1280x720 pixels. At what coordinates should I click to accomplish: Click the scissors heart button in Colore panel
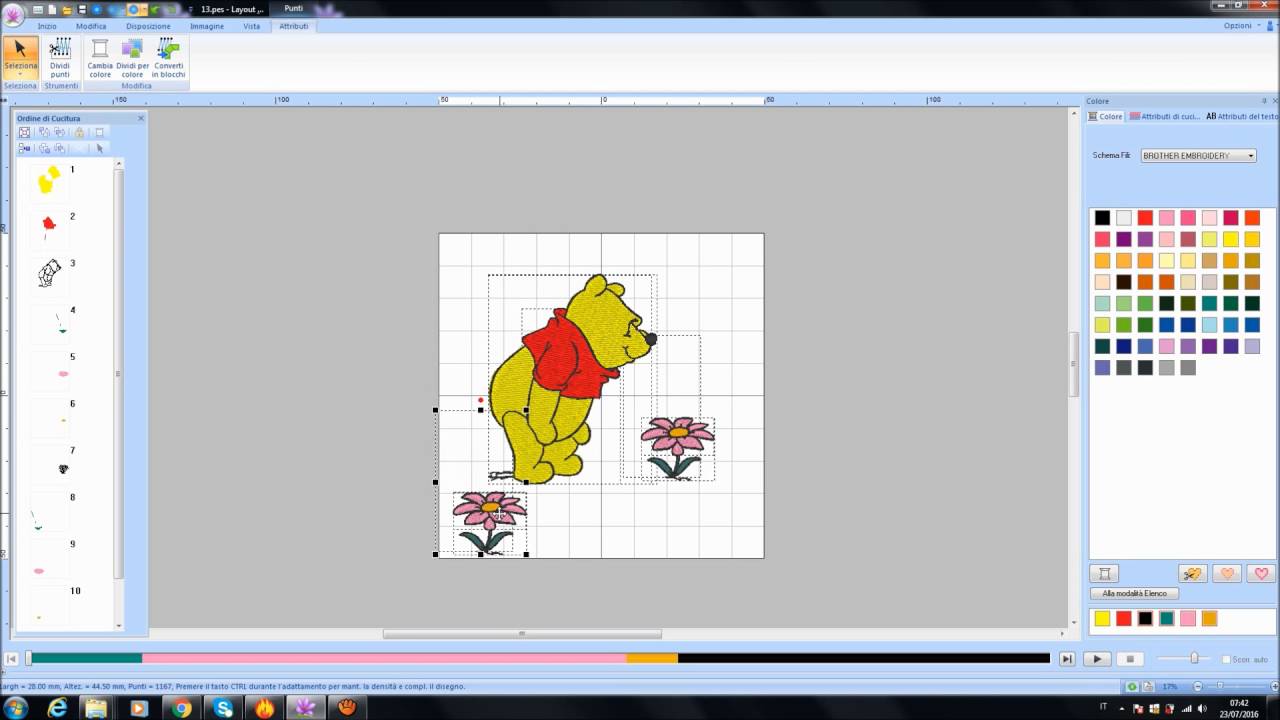(1191, 573)
